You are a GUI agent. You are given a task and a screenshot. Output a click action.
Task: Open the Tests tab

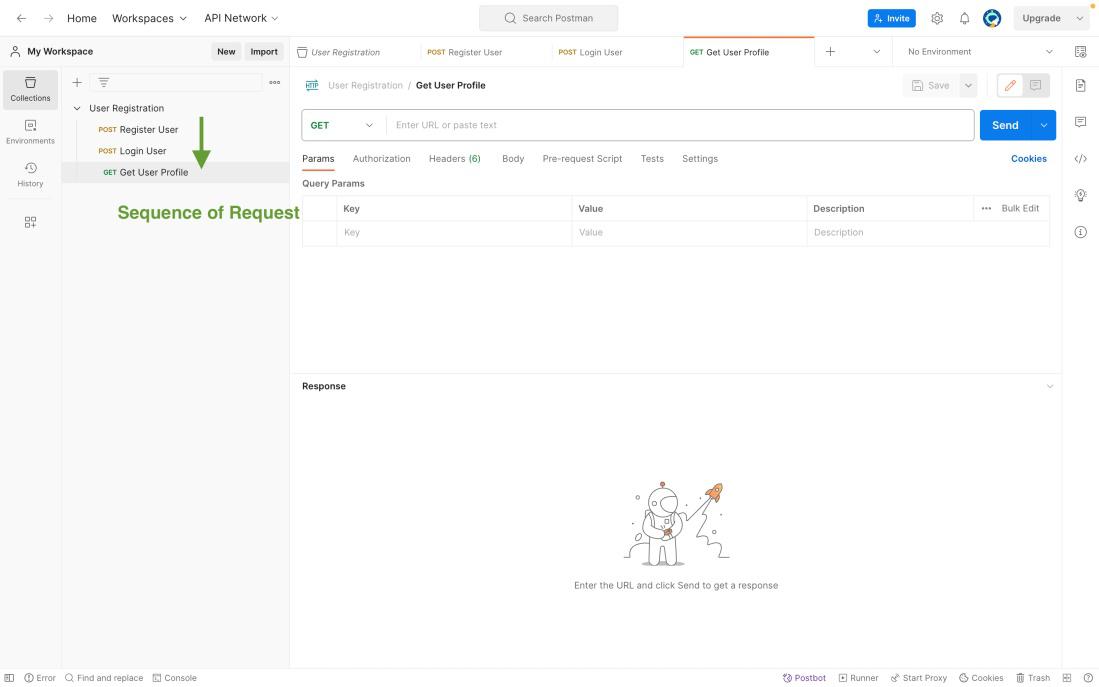pos(652,158)
